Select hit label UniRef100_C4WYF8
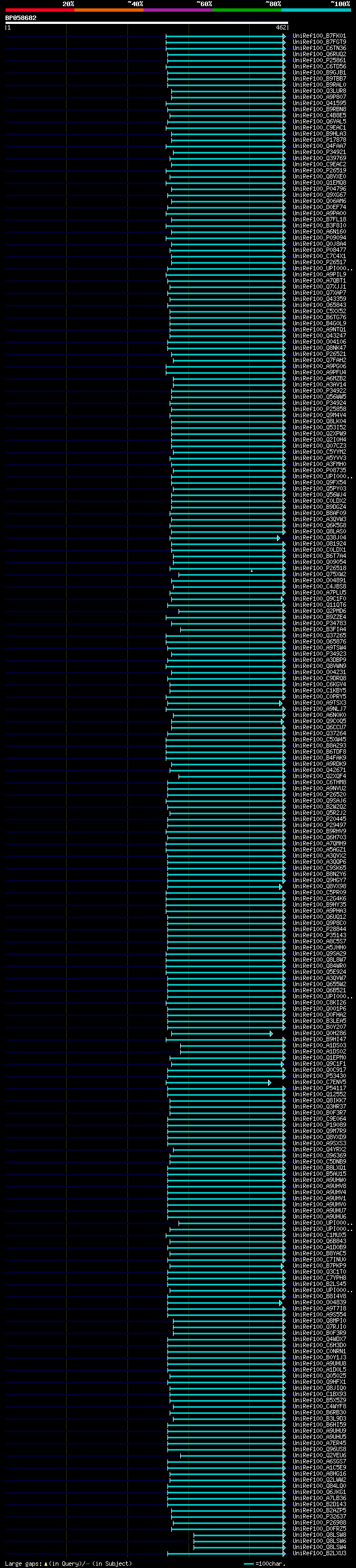The width and height of the screenshot is (356, 1568). pyautogui.click(x=319, y=1406)
